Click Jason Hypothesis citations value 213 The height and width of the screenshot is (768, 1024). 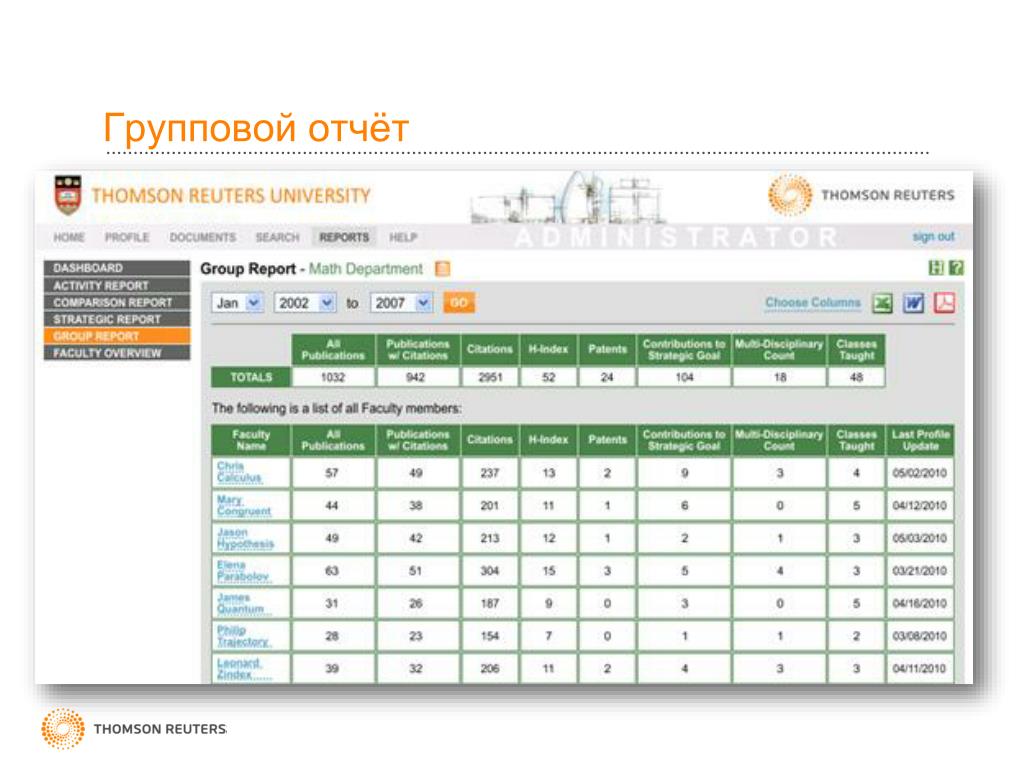490,537
